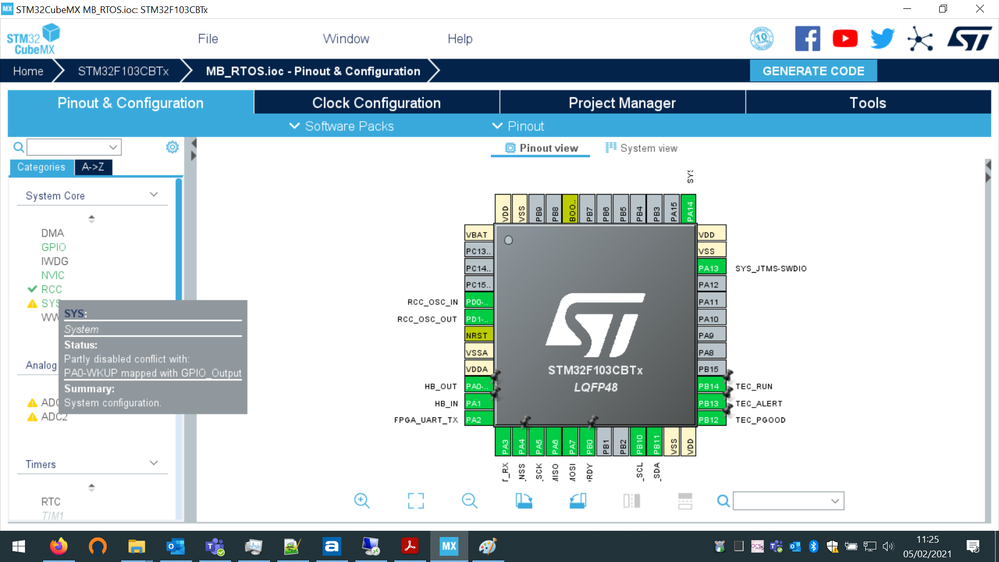Expand the Pinout dropdown menu
The height and width of the screenshot is (562, 999).
pos(518,126)
